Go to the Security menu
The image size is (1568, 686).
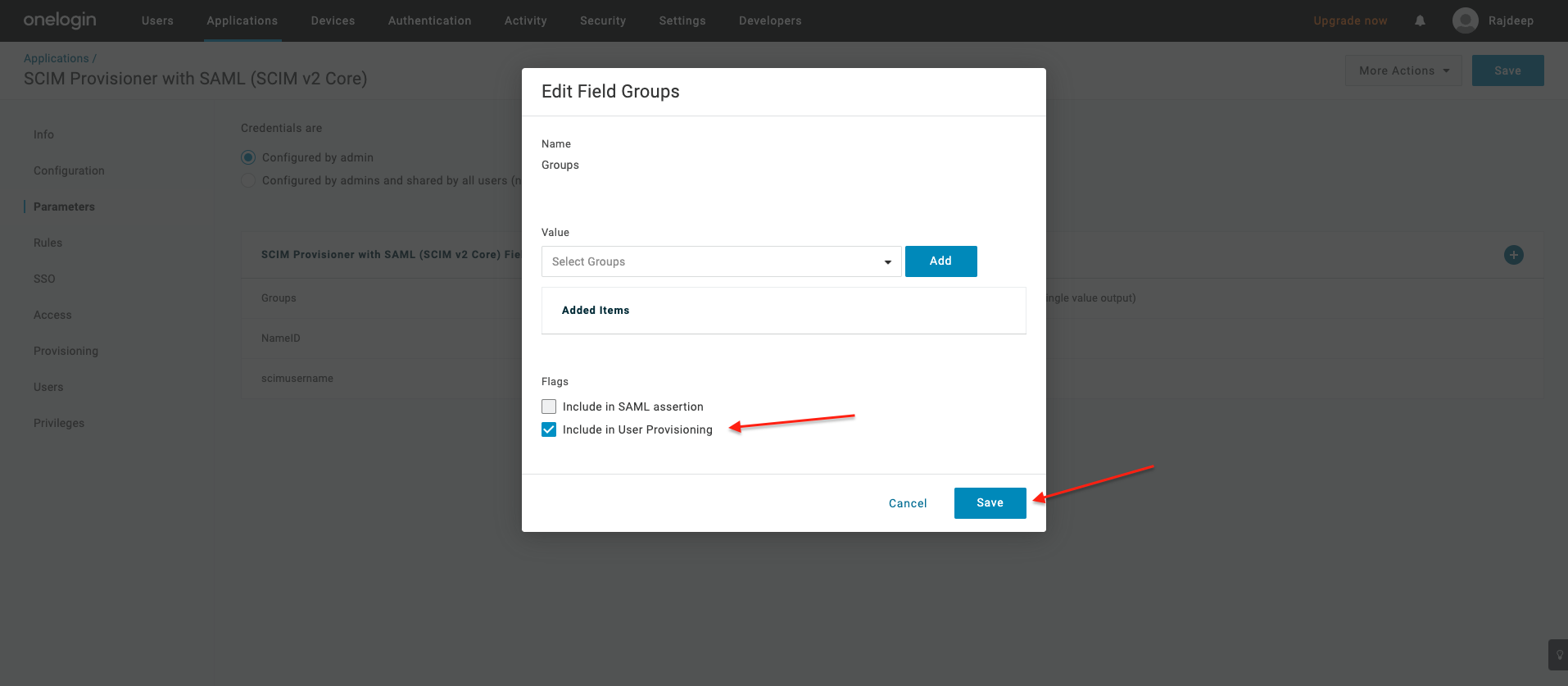tap(602, 20)
